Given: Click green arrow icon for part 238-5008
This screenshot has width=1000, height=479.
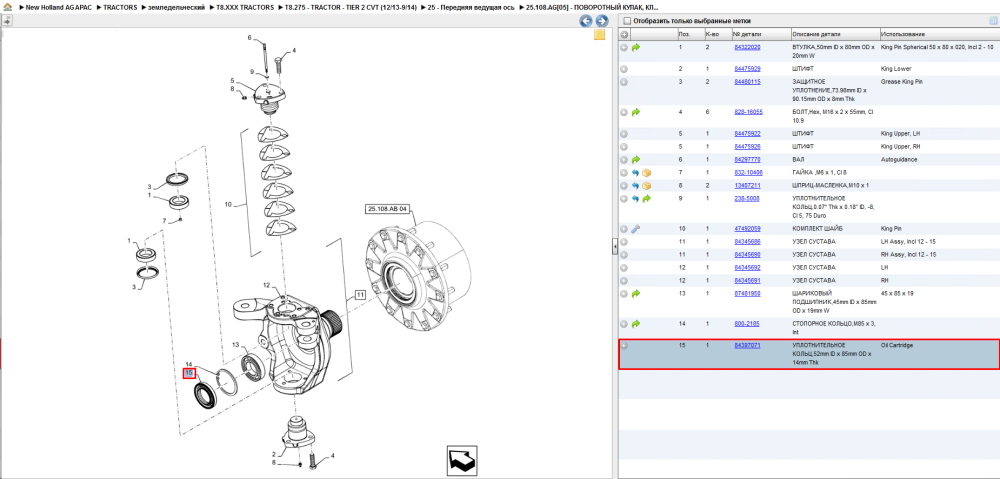Looking at the screenshot, I should (x=646, y=198).
